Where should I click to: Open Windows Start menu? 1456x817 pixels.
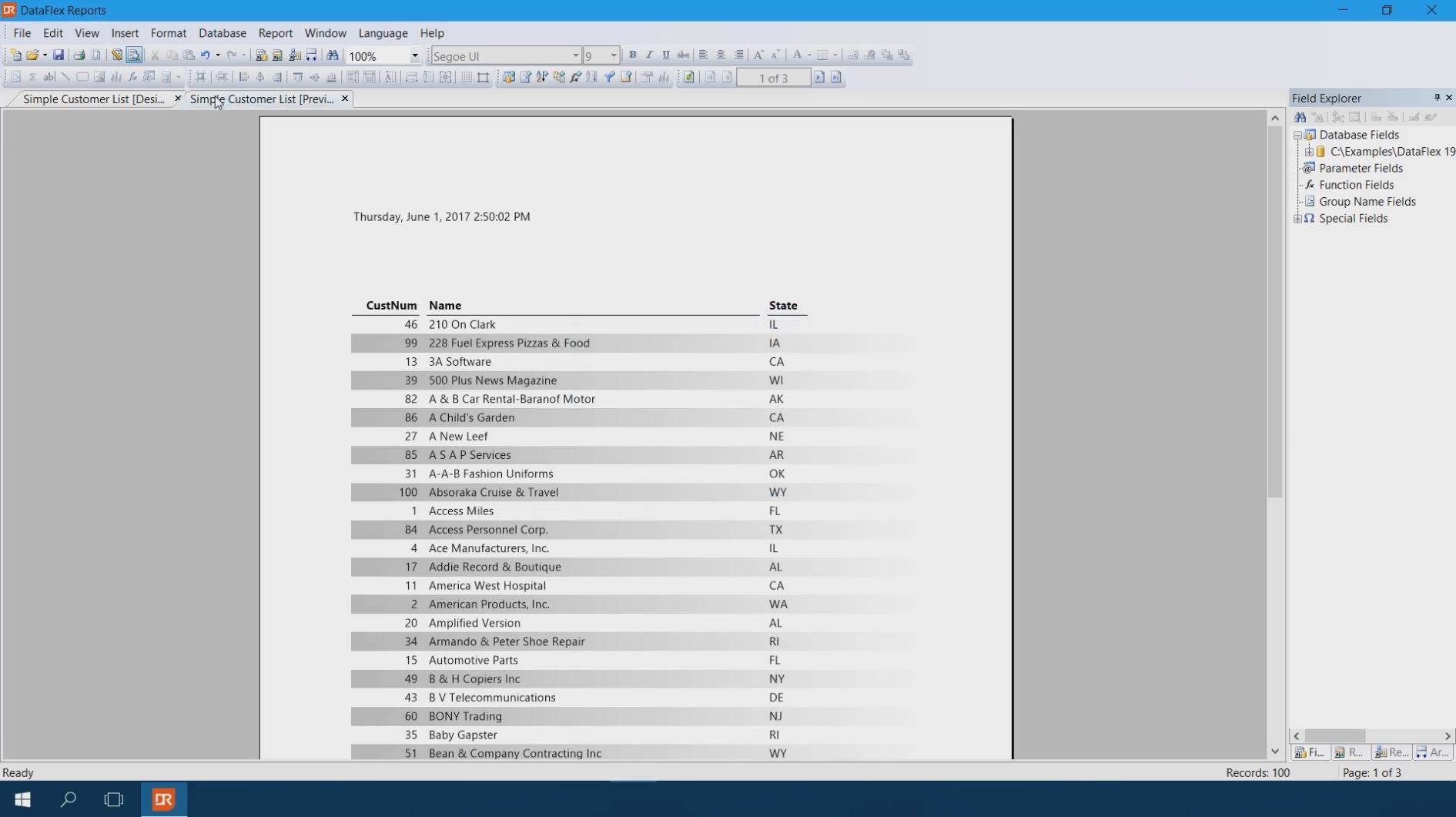click(x=22, y=799)
